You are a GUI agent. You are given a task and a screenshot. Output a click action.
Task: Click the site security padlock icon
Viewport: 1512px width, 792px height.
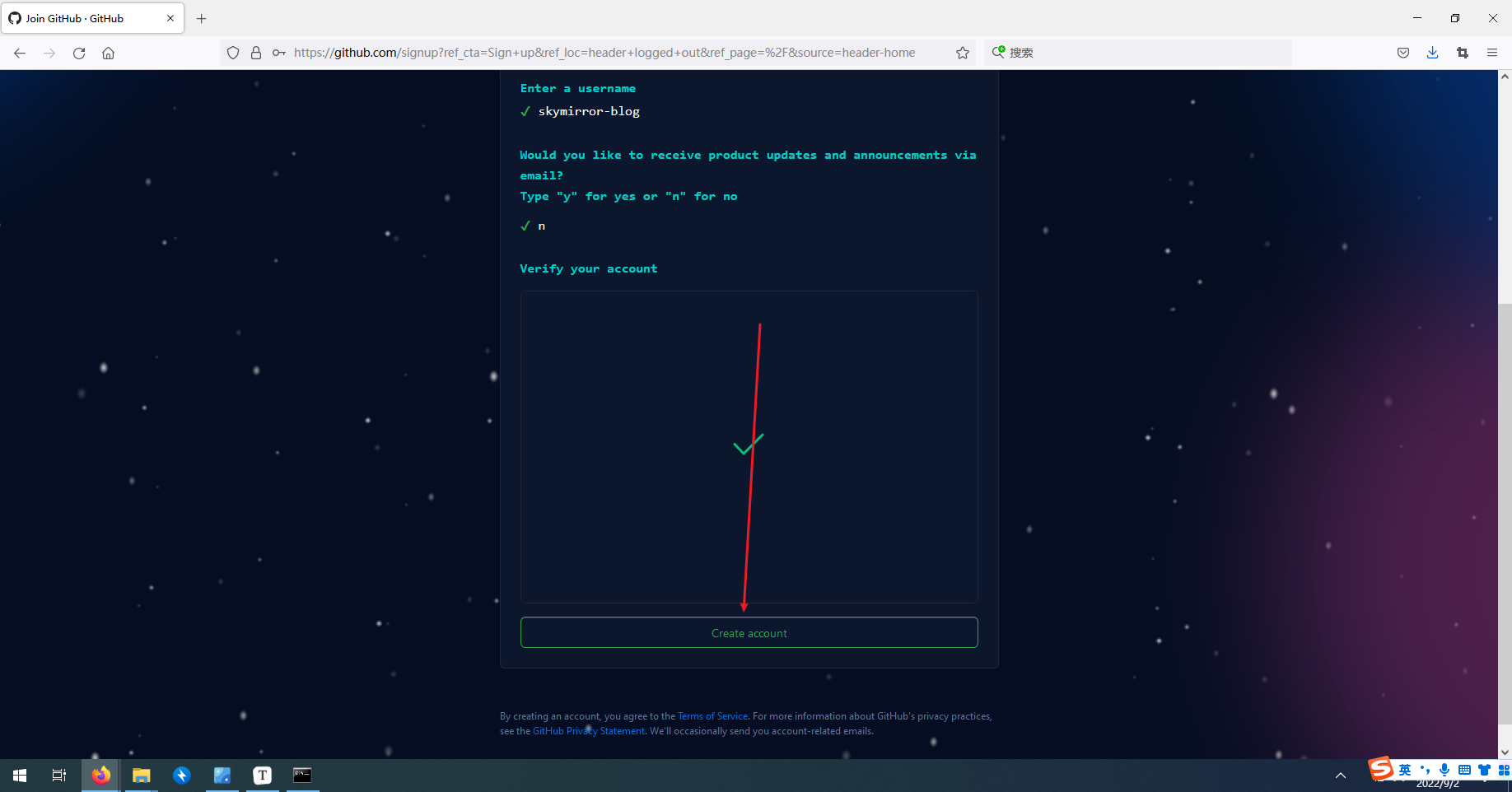pos(256,53)
